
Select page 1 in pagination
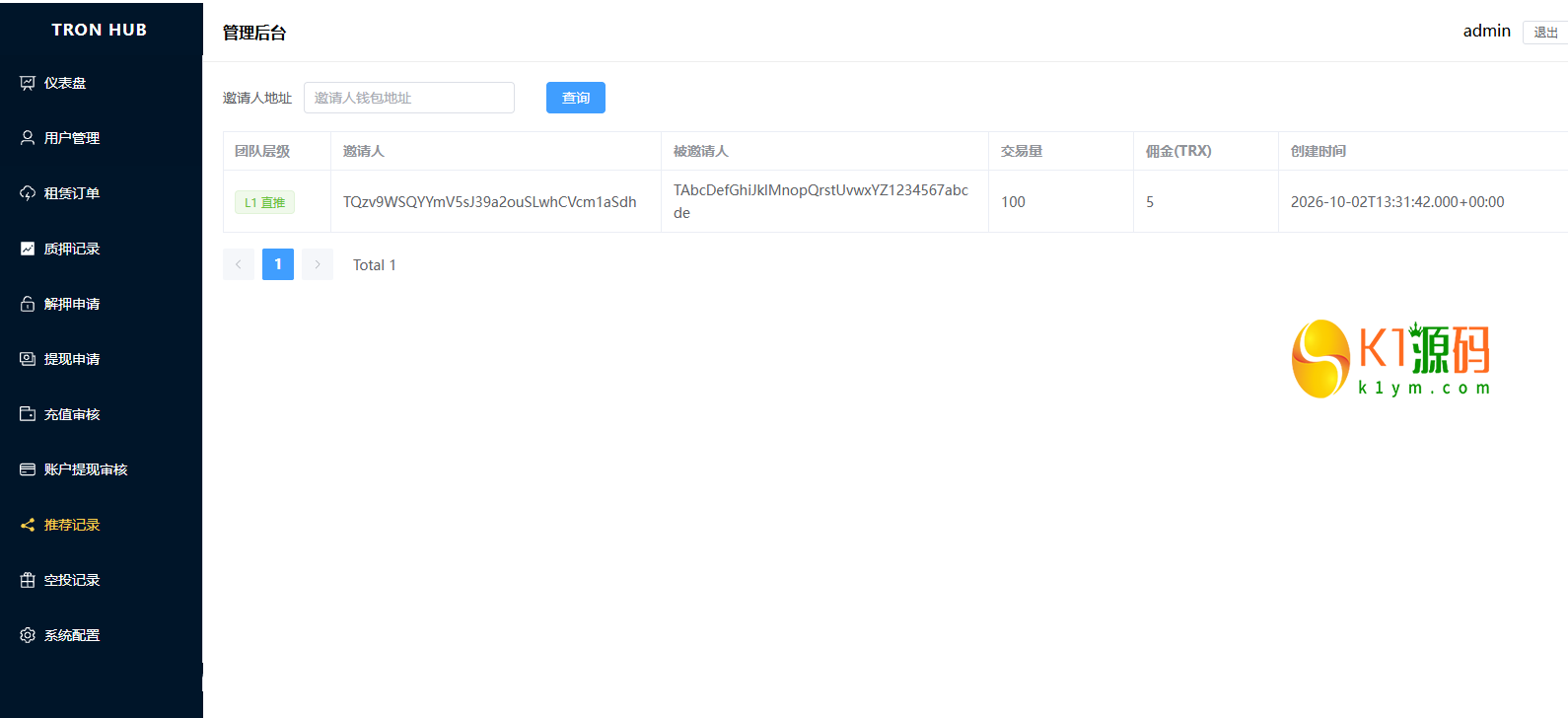coord(278,264)
